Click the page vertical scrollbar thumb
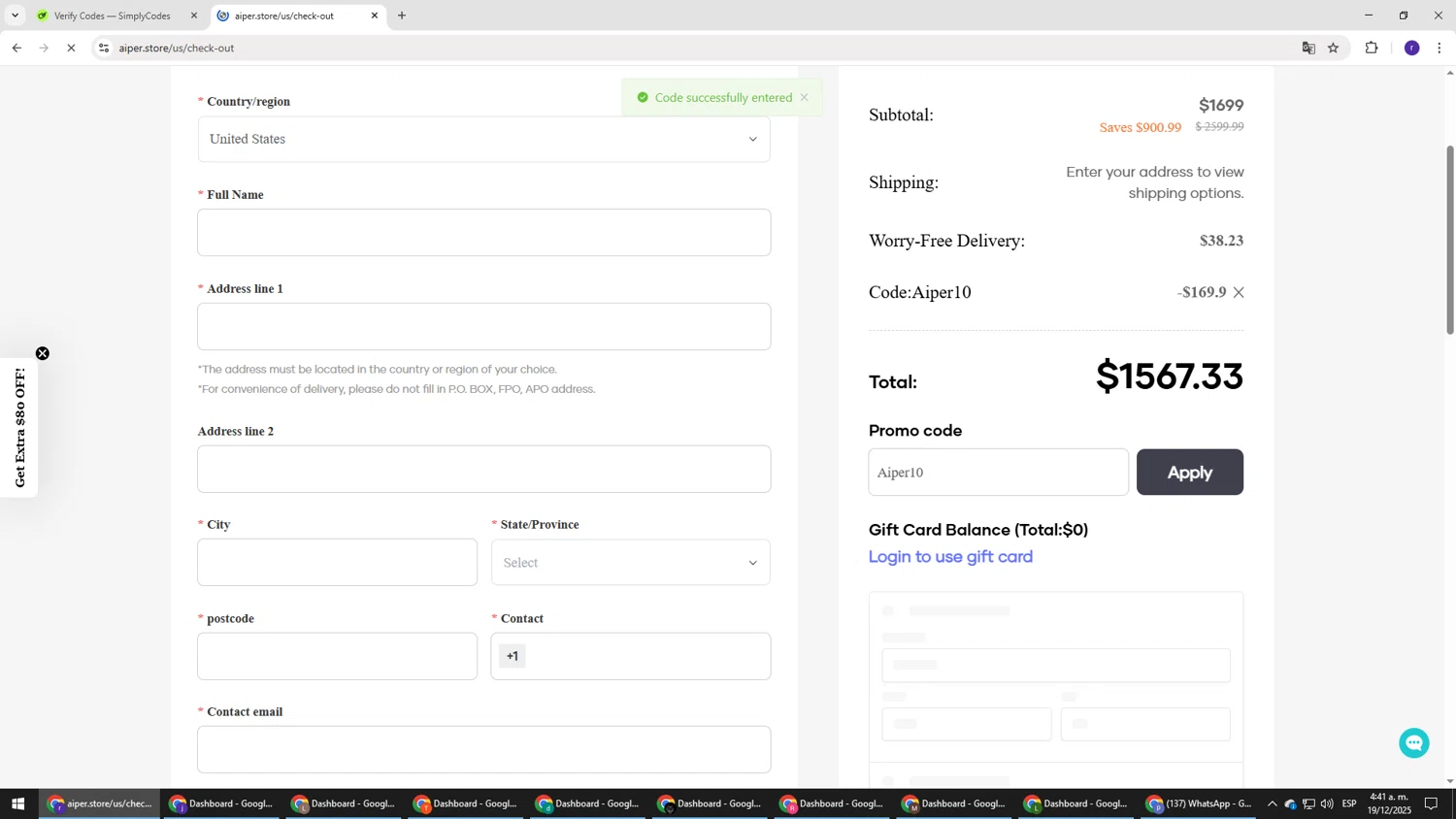 pos(1450,240)
